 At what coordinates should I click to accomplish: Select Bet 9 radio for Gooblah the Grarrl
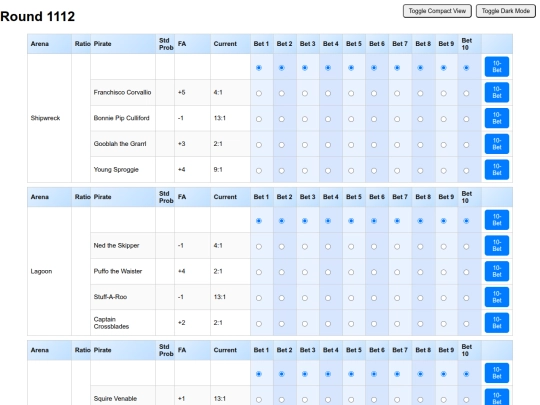click(444, 145)
